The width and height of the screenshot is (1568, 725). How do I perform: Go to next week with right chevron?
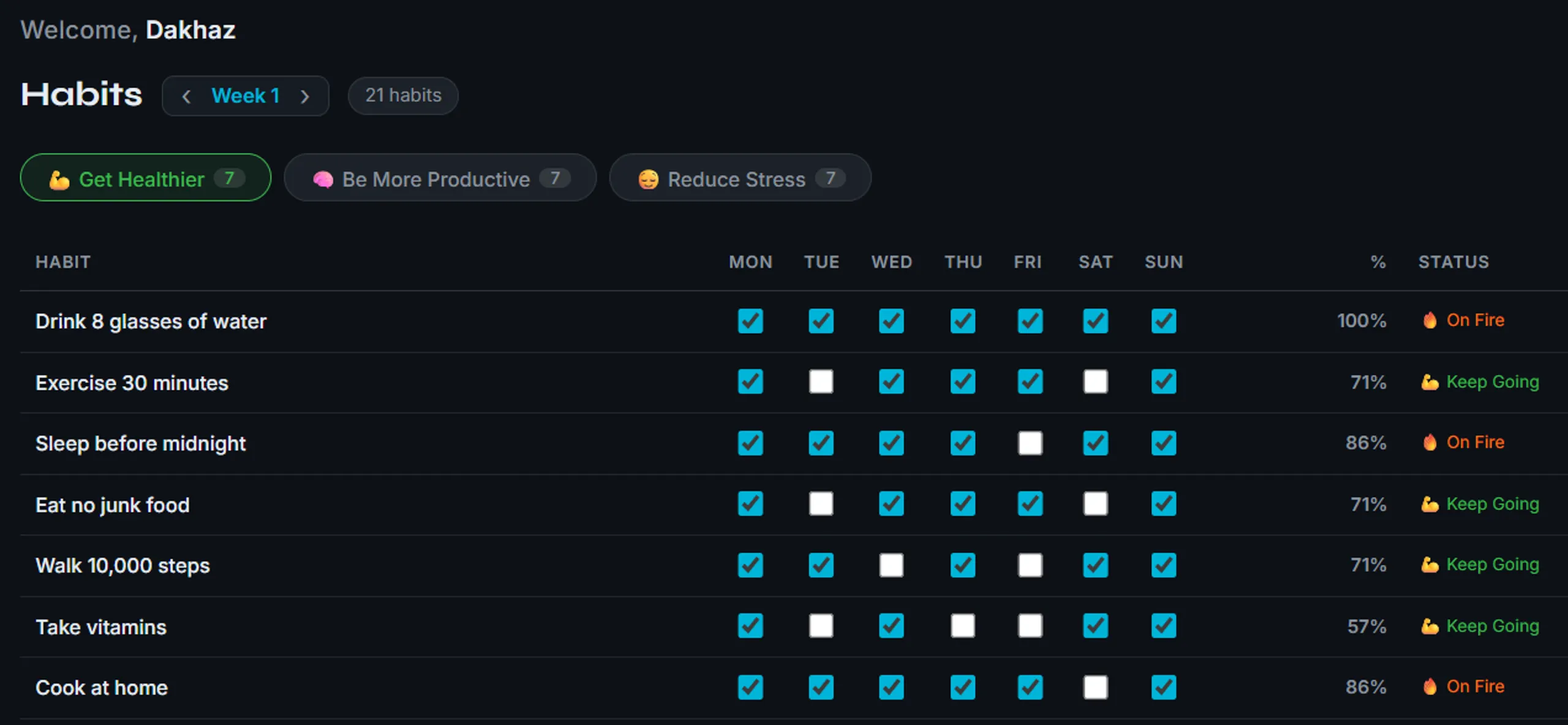click(x=305, y=96)
